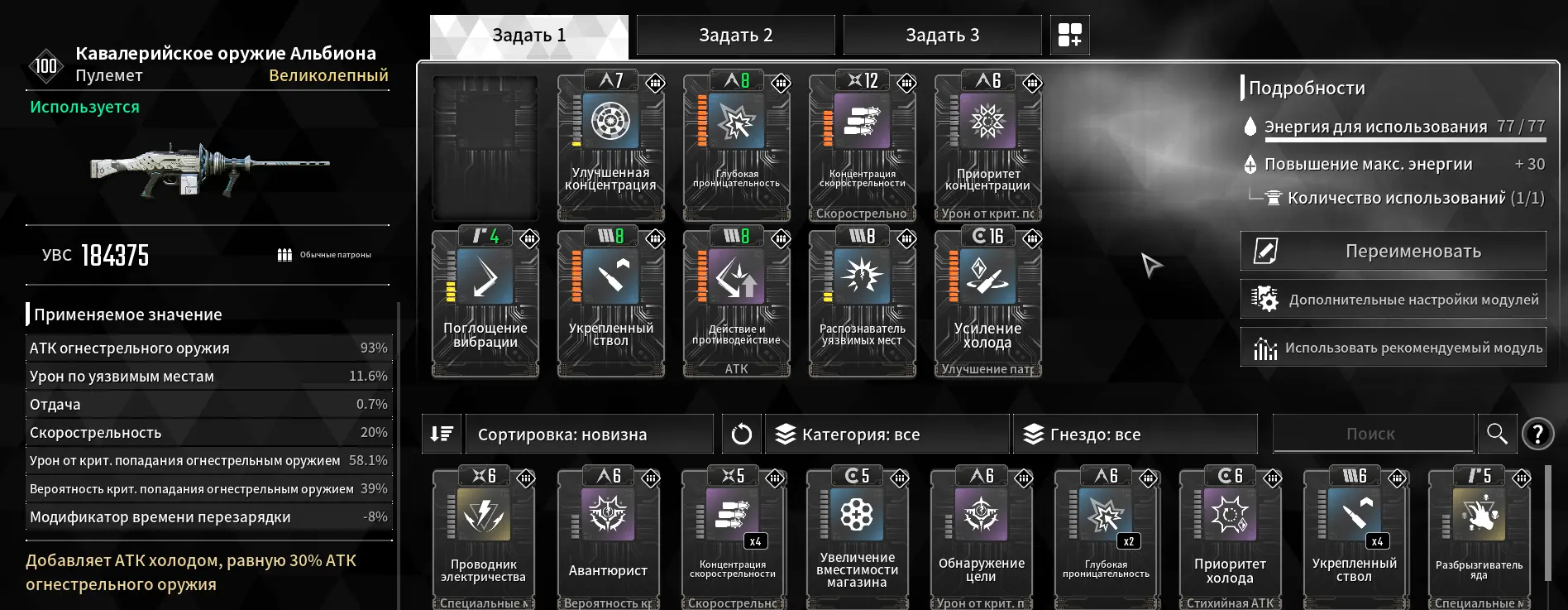Click the magnifying glass search icon
The image size is (1568, 610).
[1497, 434]
